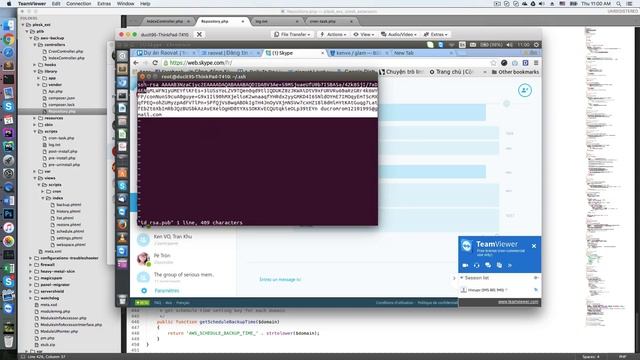Expand hooks folder in sidebar
The height and width of the screenshot is (360, 640).
tap(35, 64)
